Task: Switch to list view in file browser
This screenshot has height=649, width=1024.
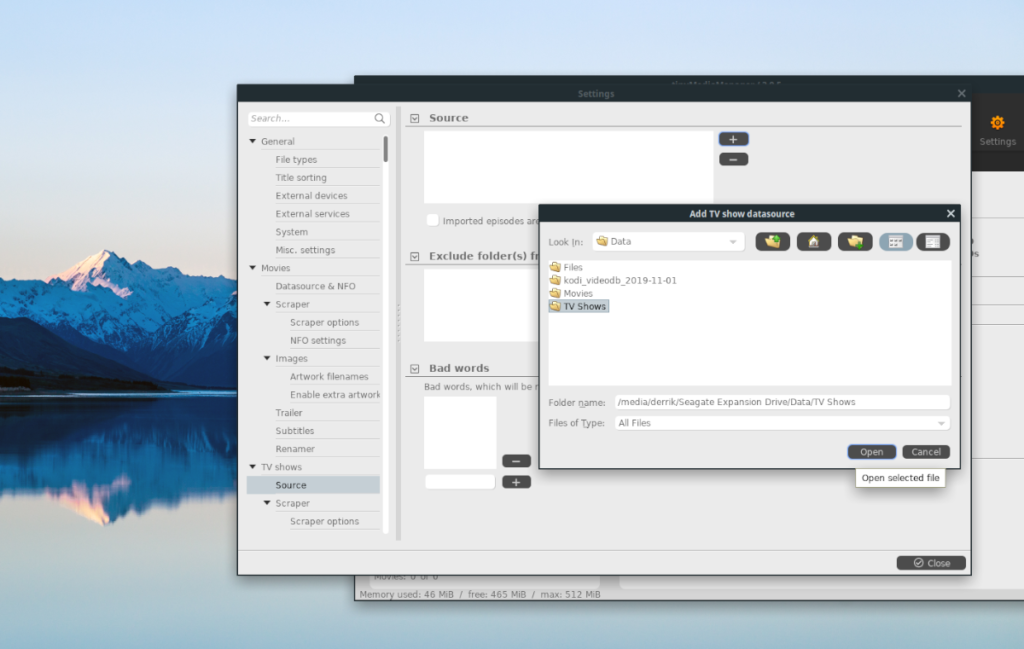Action: click(x=894, y=241)
